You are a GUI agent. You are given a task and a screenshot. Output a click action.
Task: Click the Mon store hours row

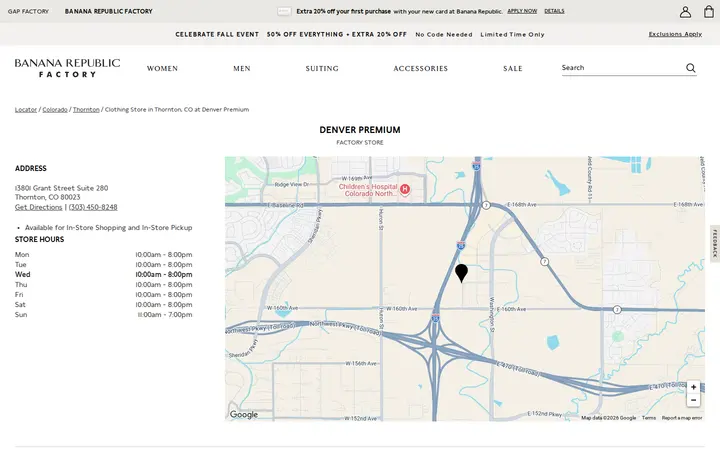[x=103, y=254]
